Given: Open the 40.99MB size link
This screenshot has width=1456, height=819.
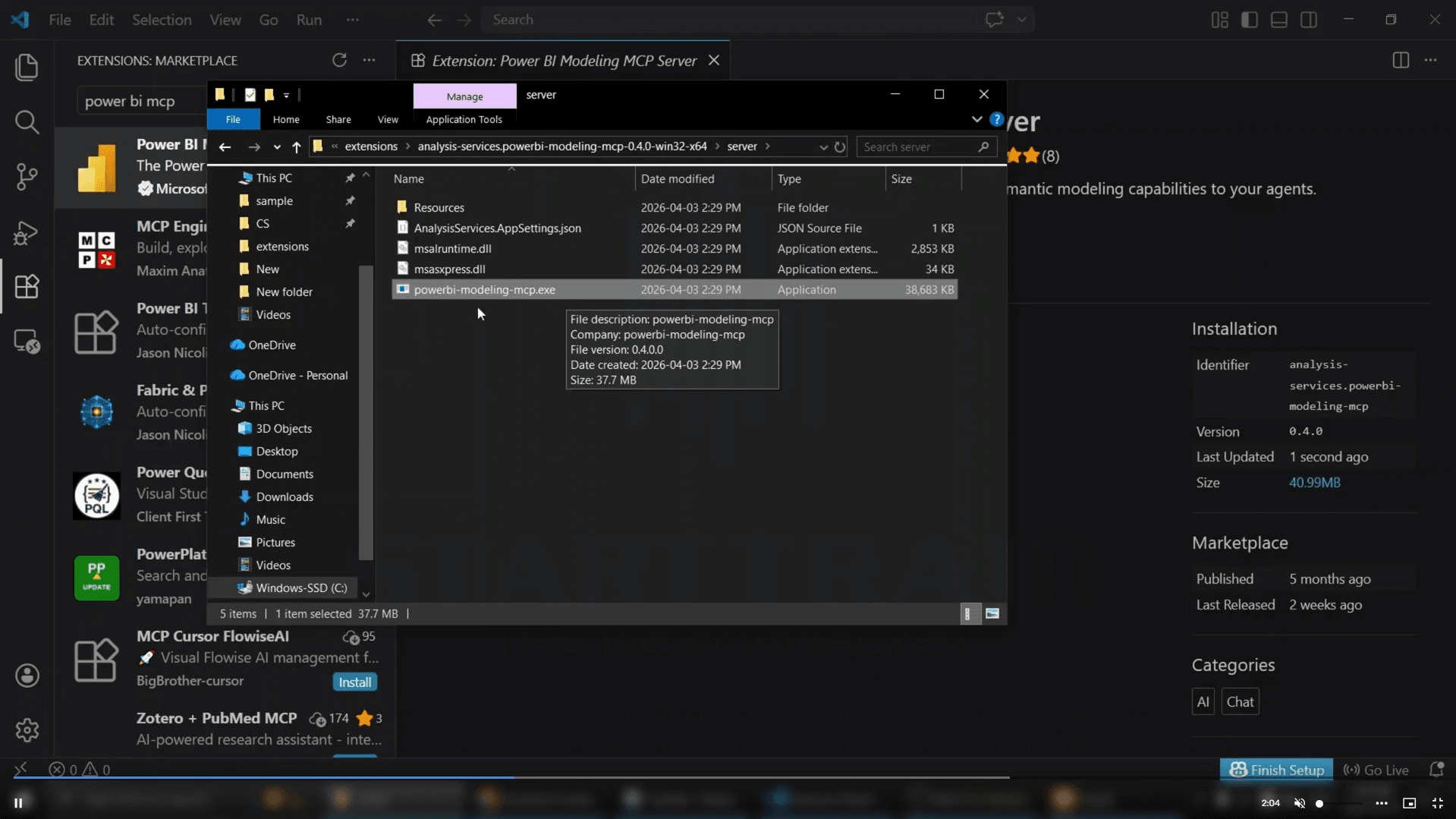Looking at the screenshot, I should click(1314, 483).
